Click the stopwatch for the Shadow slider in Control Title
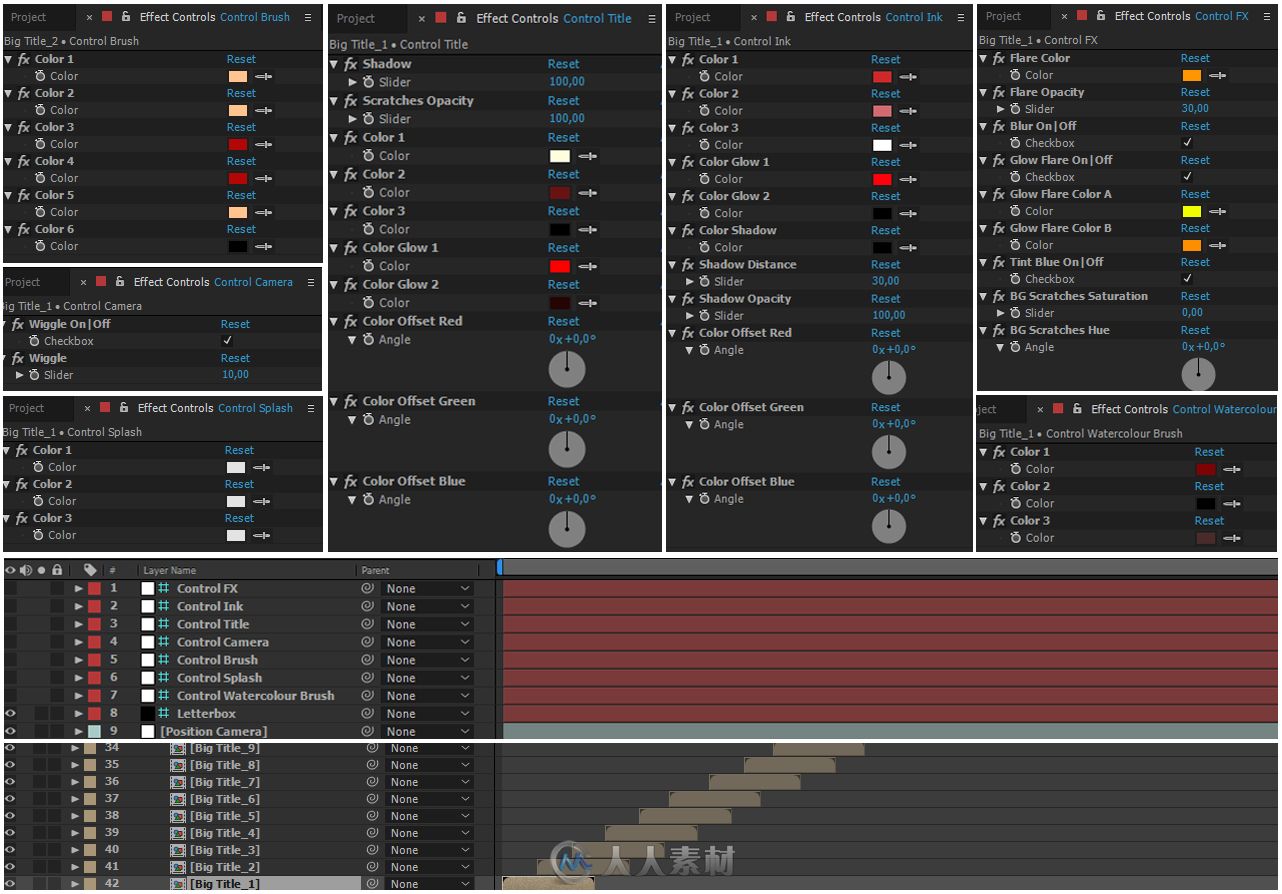Image resolution: width=1282 pixels, height=894 pixels. [x=369, y=82]
